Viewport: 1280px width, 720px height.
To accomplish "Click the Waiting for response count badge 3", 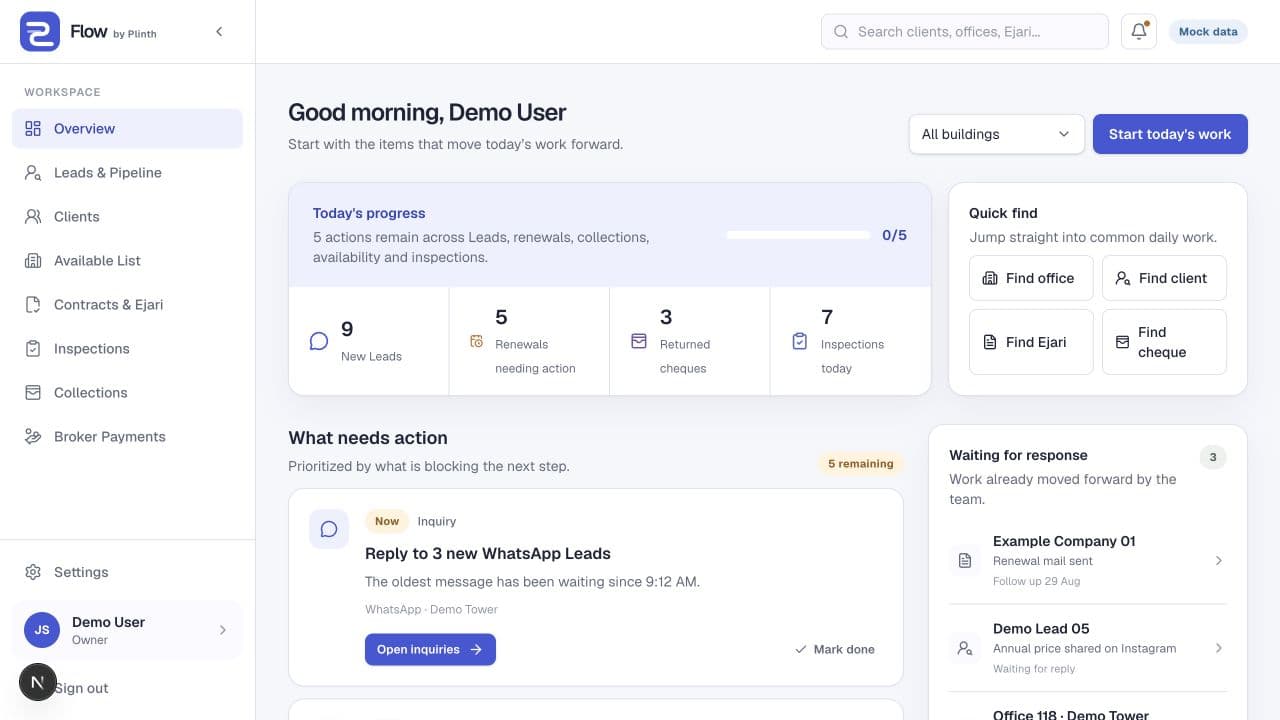I will [1213, 457].
